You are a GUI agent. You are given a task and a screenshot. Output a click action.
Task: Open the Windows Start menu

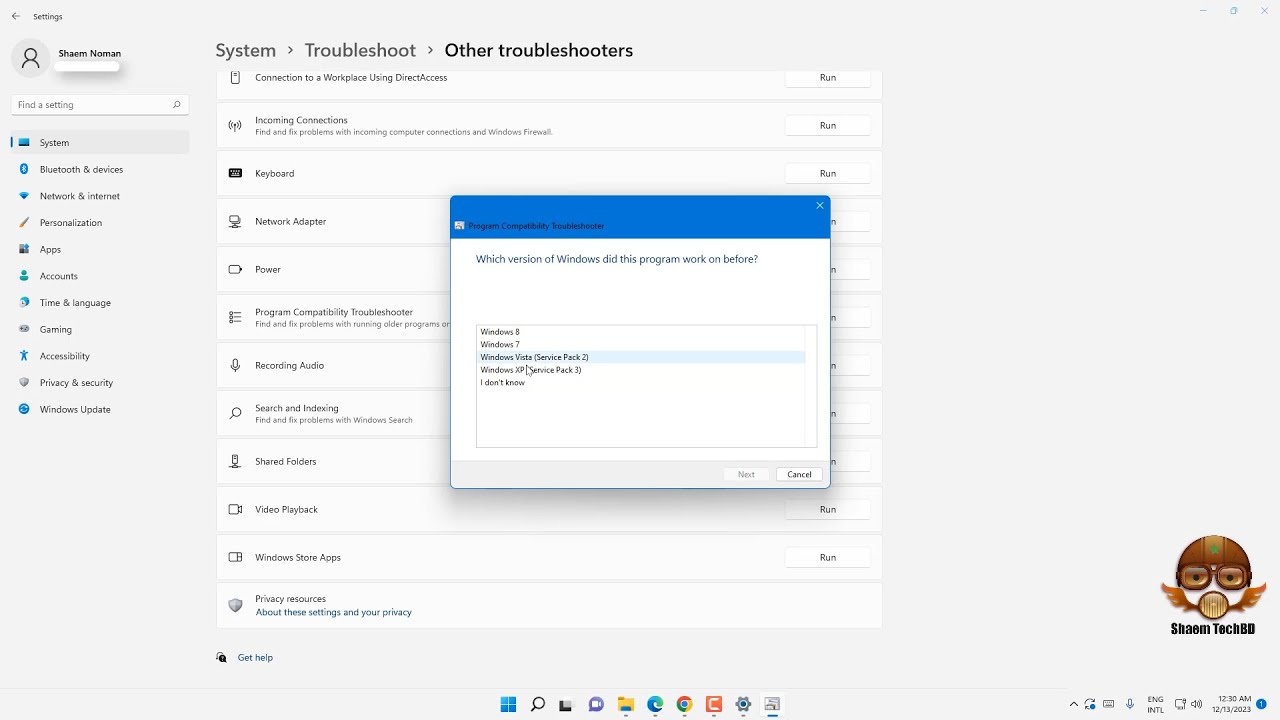[x=508, y=704]
